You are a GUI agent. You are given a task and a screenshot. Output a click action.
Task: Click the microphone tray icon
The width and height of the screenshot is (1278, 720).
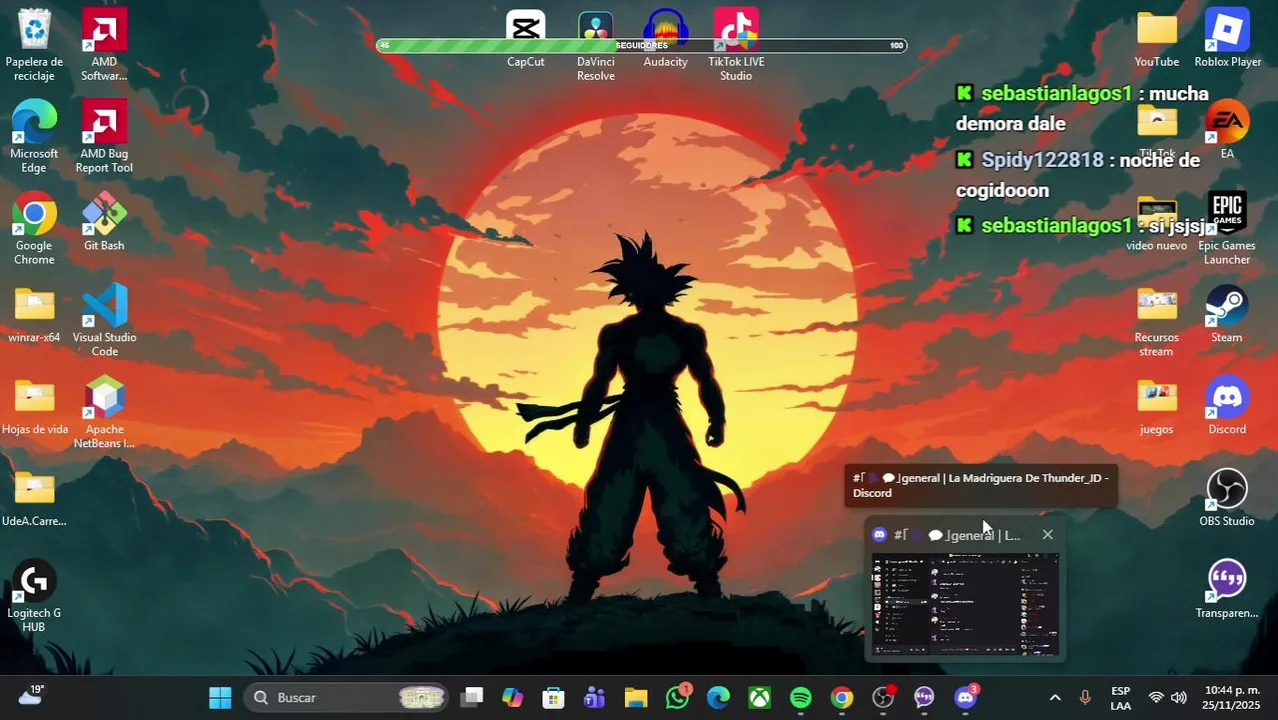1085,698
